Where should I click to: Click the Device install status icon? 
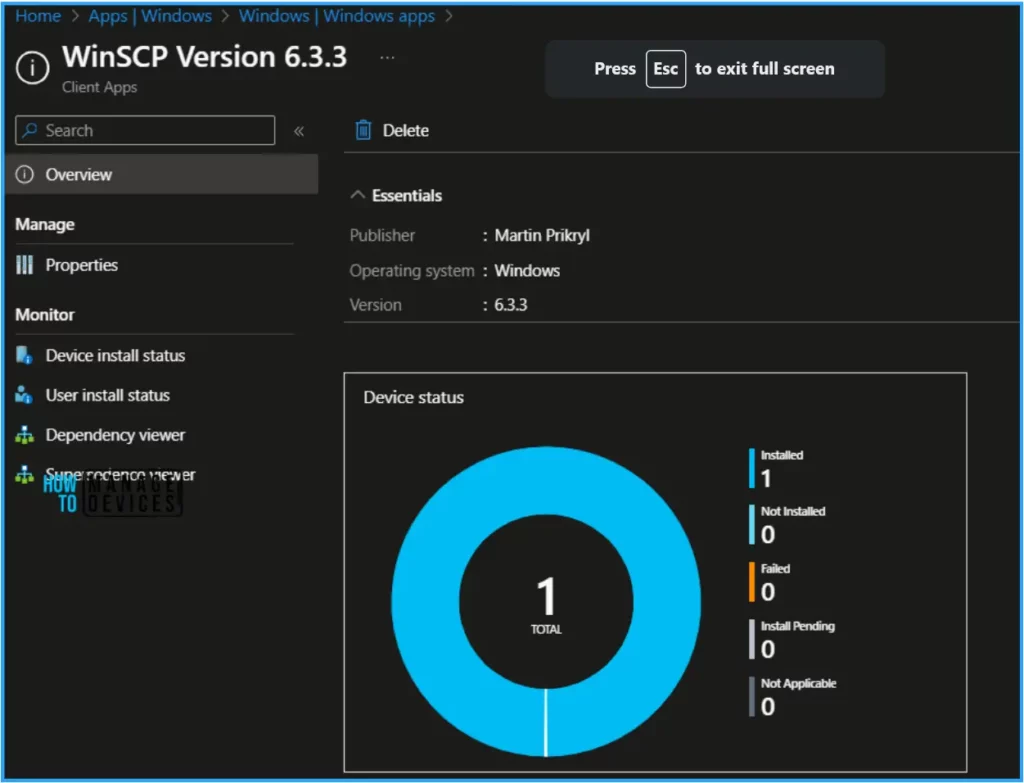pyautogui.click(x=24, y=355)
